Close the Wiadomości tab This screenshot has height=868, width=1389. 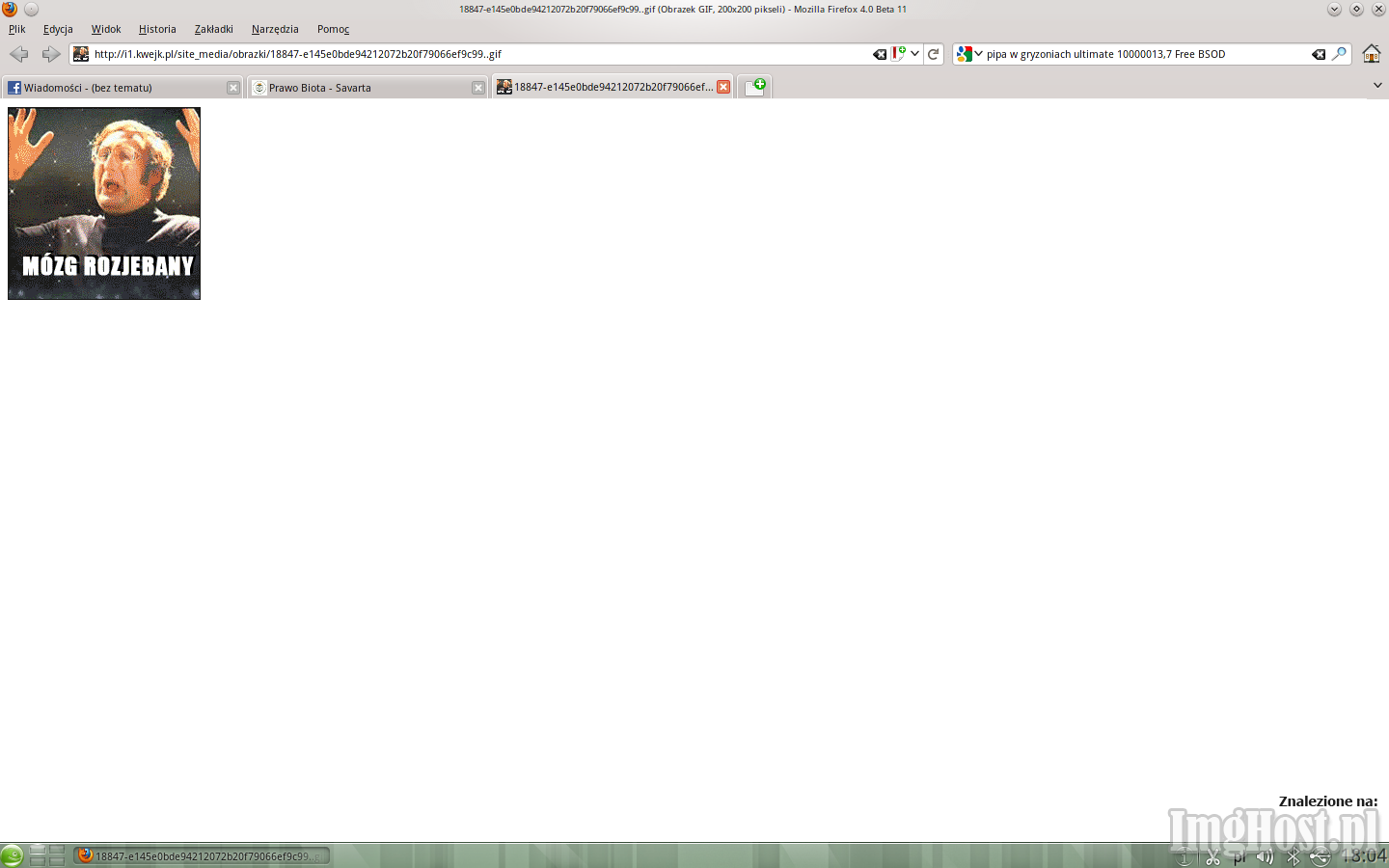pyautogui.click(x=233, y=88)
